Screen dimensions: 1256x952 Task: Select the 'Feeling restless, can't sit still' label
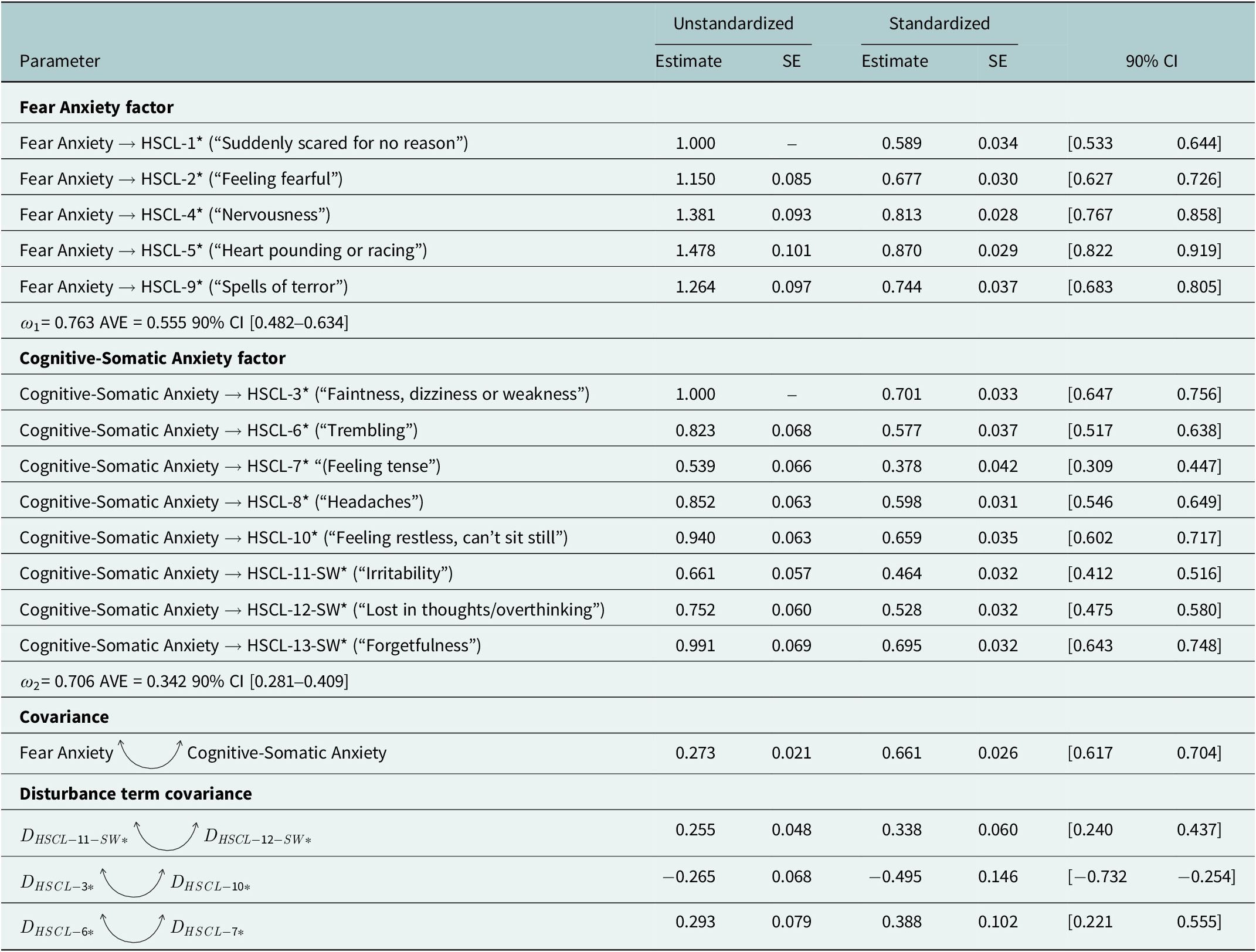(294, 538)
